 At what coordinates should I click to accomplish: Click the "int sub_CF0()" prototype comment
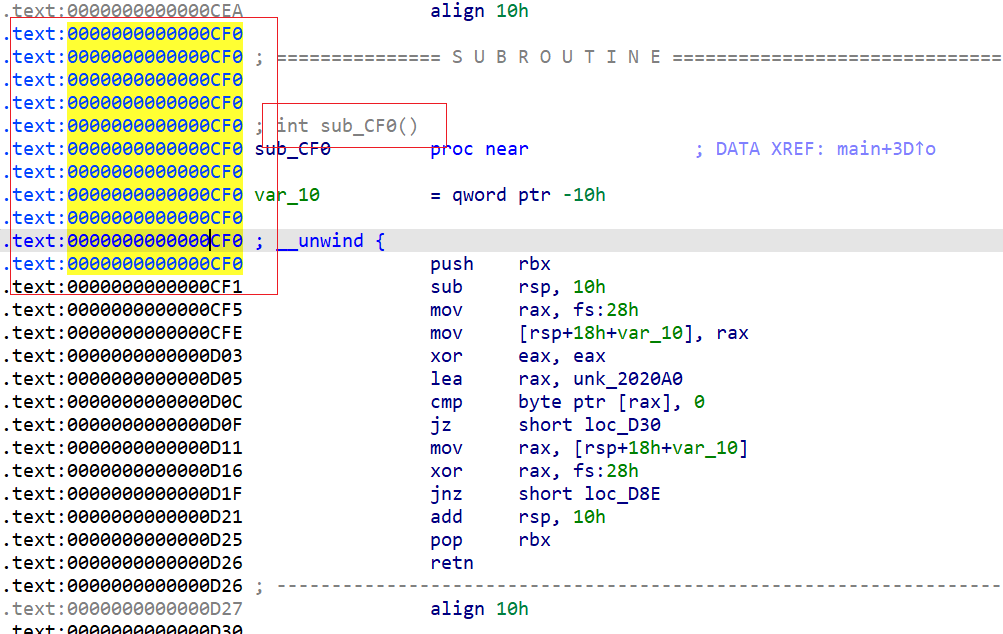coord(346,126)
